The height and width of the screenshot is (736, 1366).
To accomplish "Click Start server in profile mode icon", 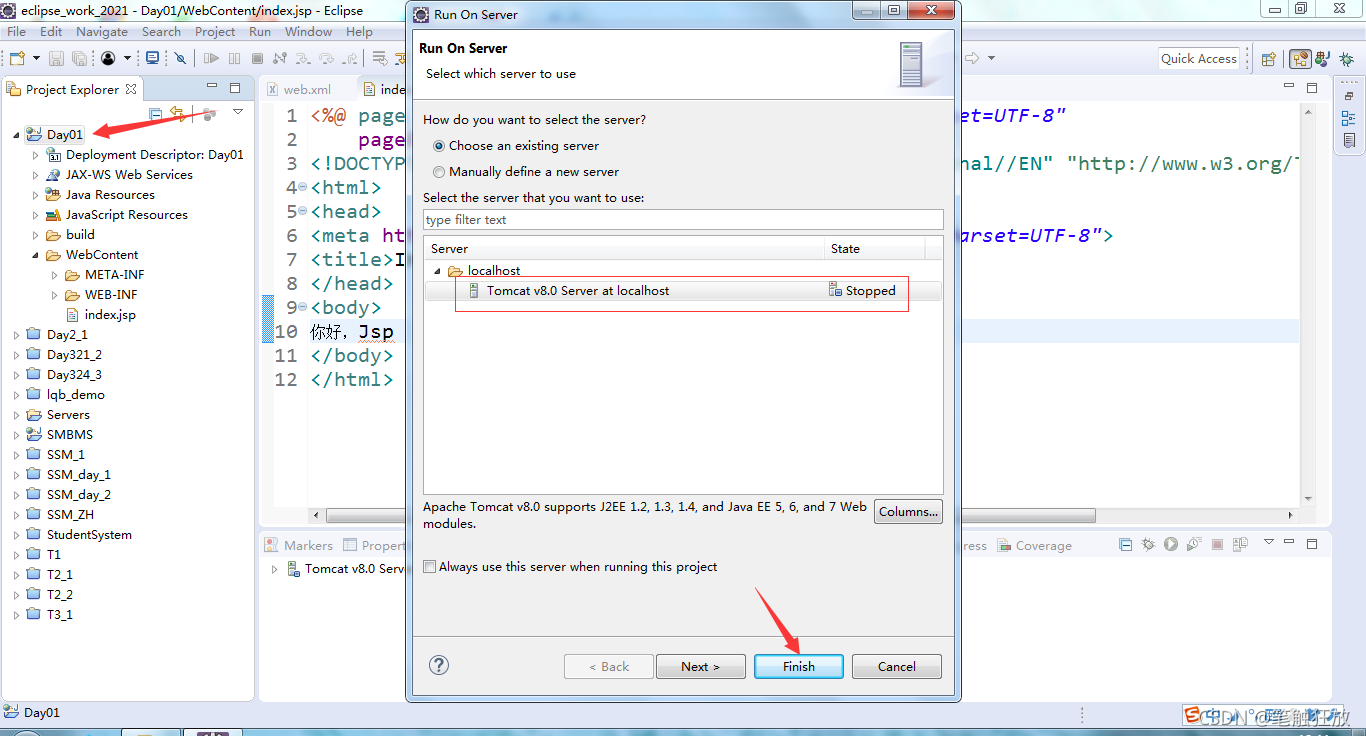I will point(1194,544).
